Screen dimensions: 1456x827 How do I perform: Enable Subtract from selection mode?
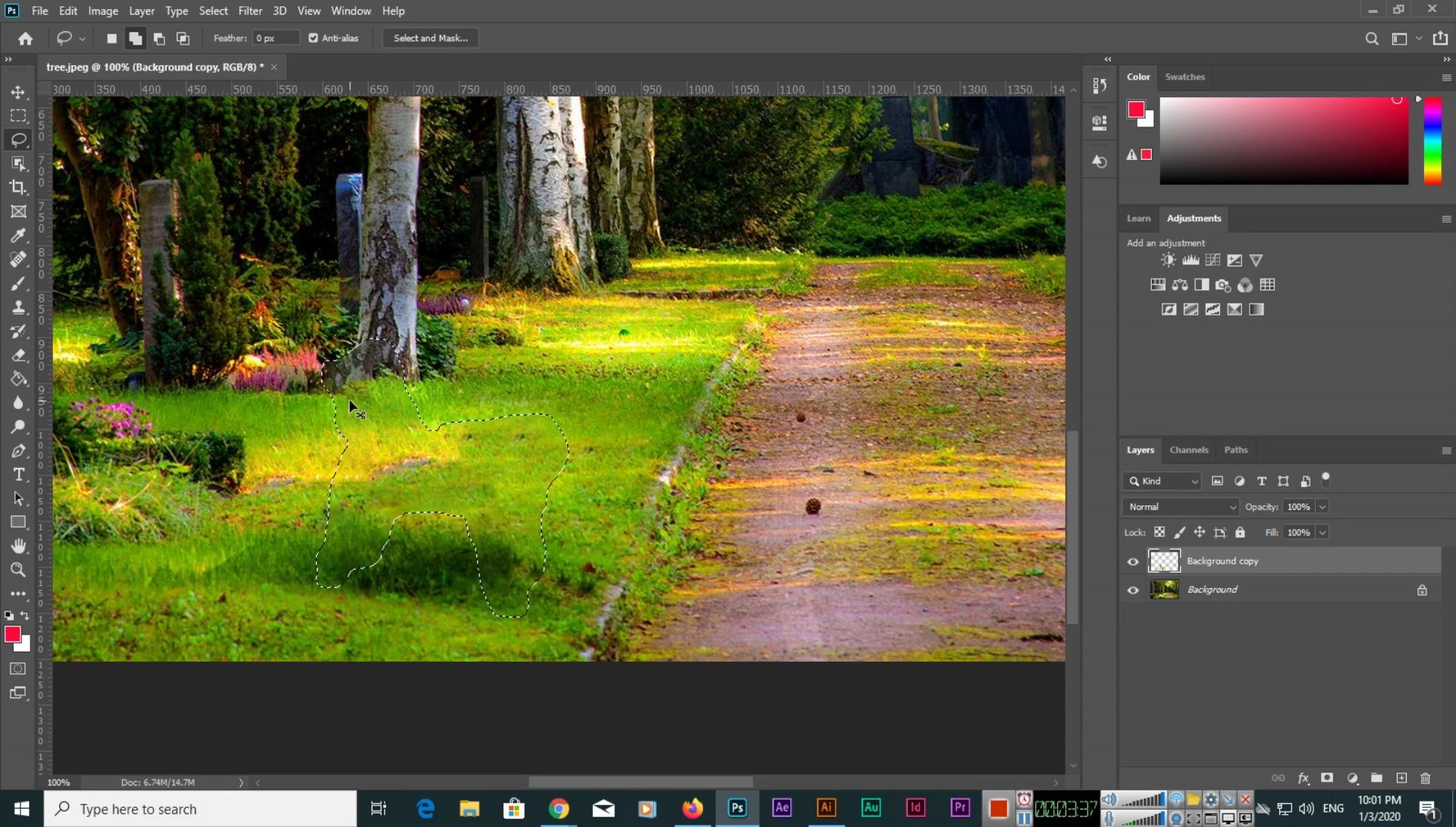pos(159,39)
